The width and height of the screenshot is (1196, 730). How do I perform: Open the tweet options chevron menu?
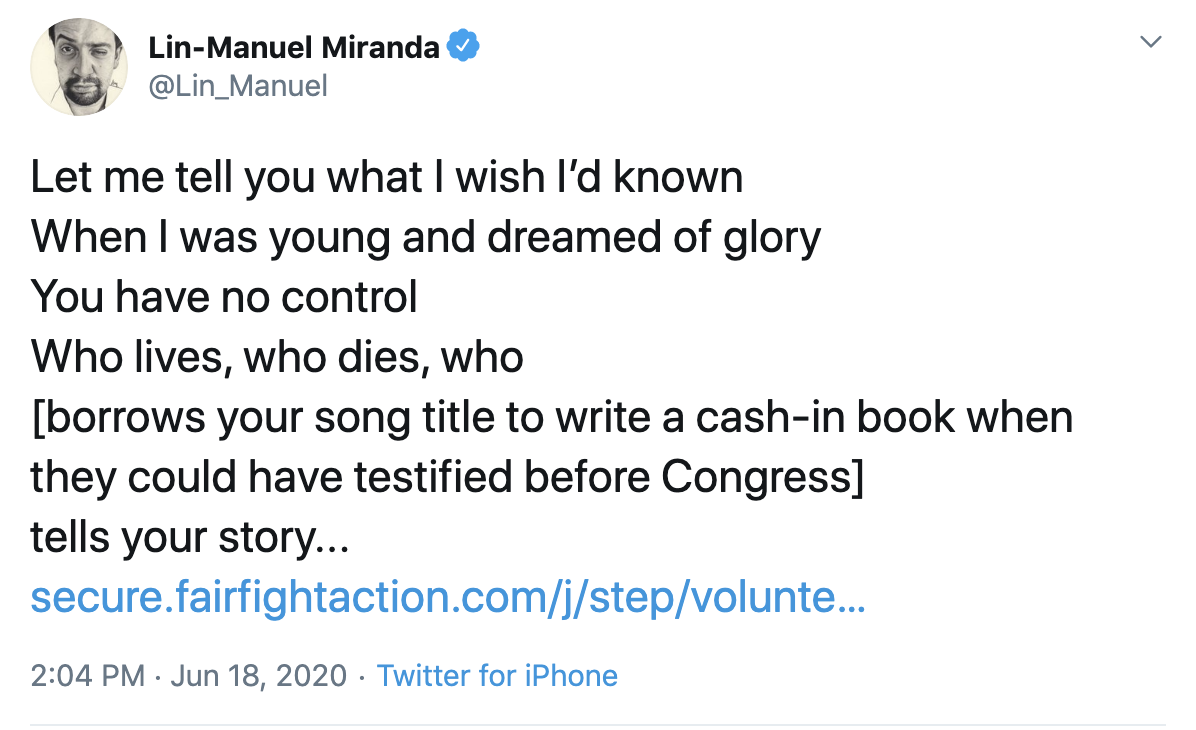point(1152,42)
